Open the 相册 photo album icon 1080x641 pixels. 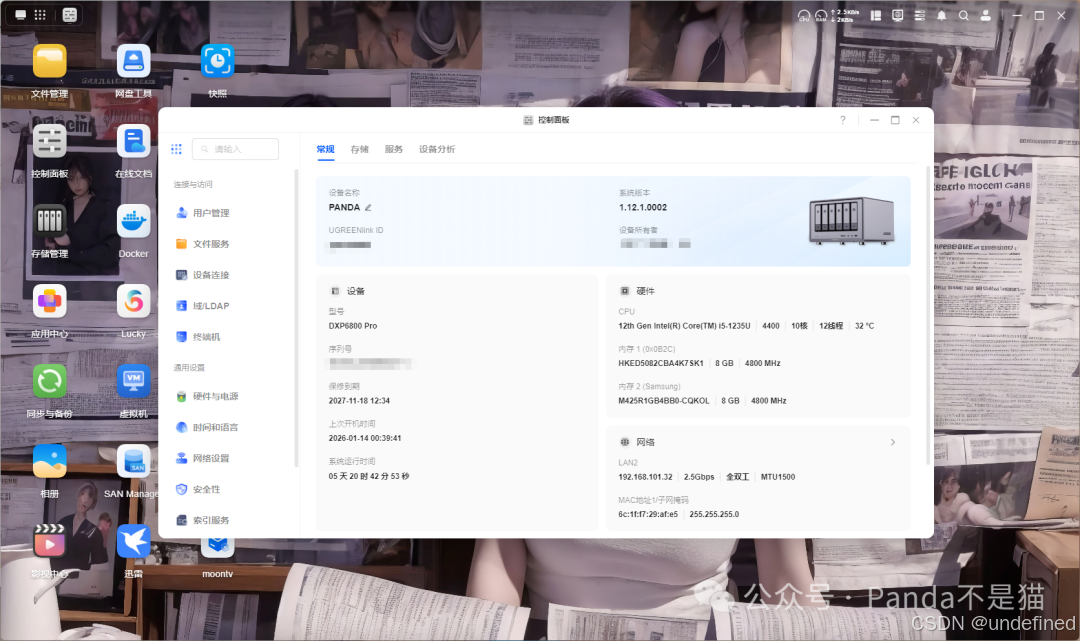(x=50, y=461)
